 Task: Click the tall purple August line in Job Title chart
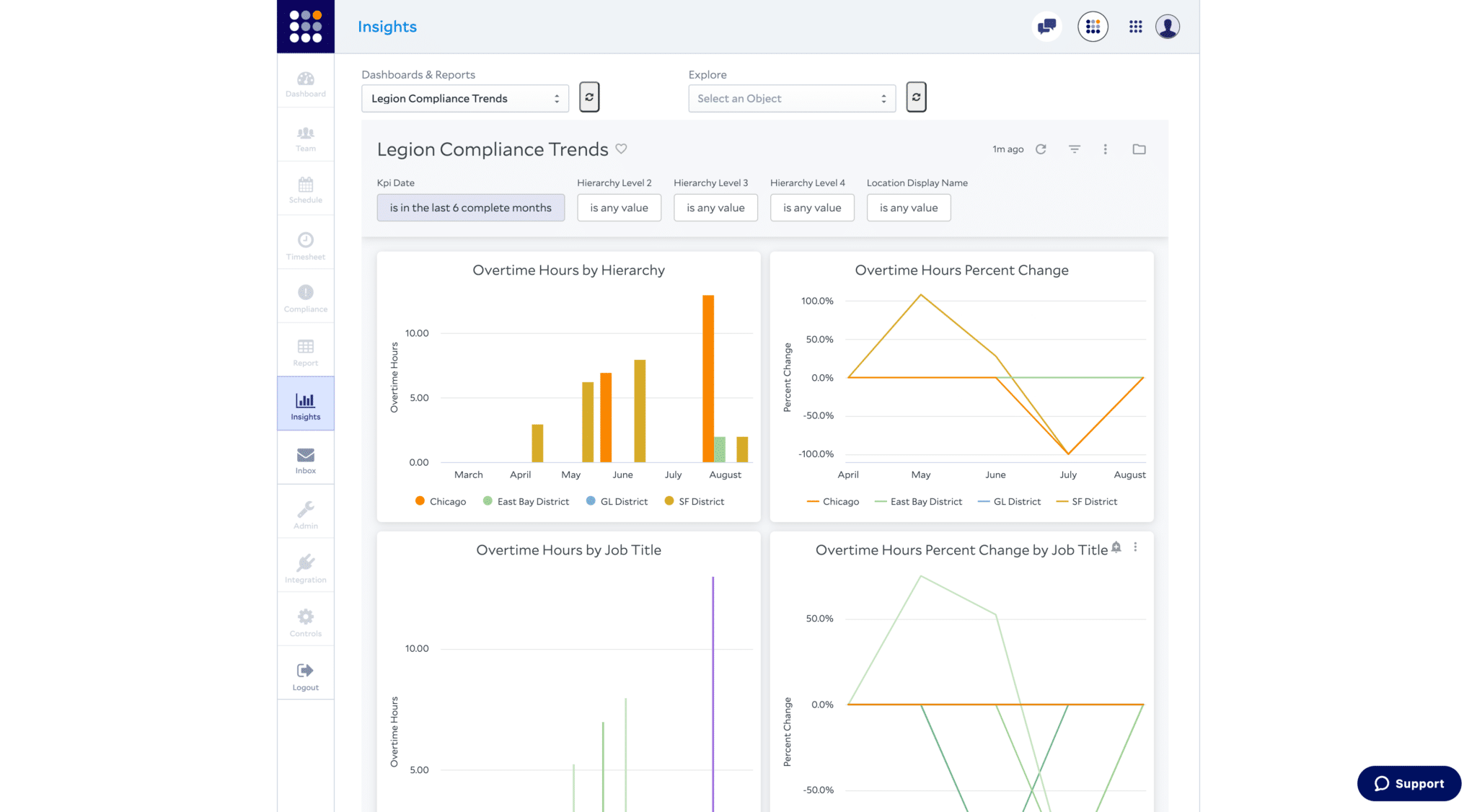pos(713,694)
